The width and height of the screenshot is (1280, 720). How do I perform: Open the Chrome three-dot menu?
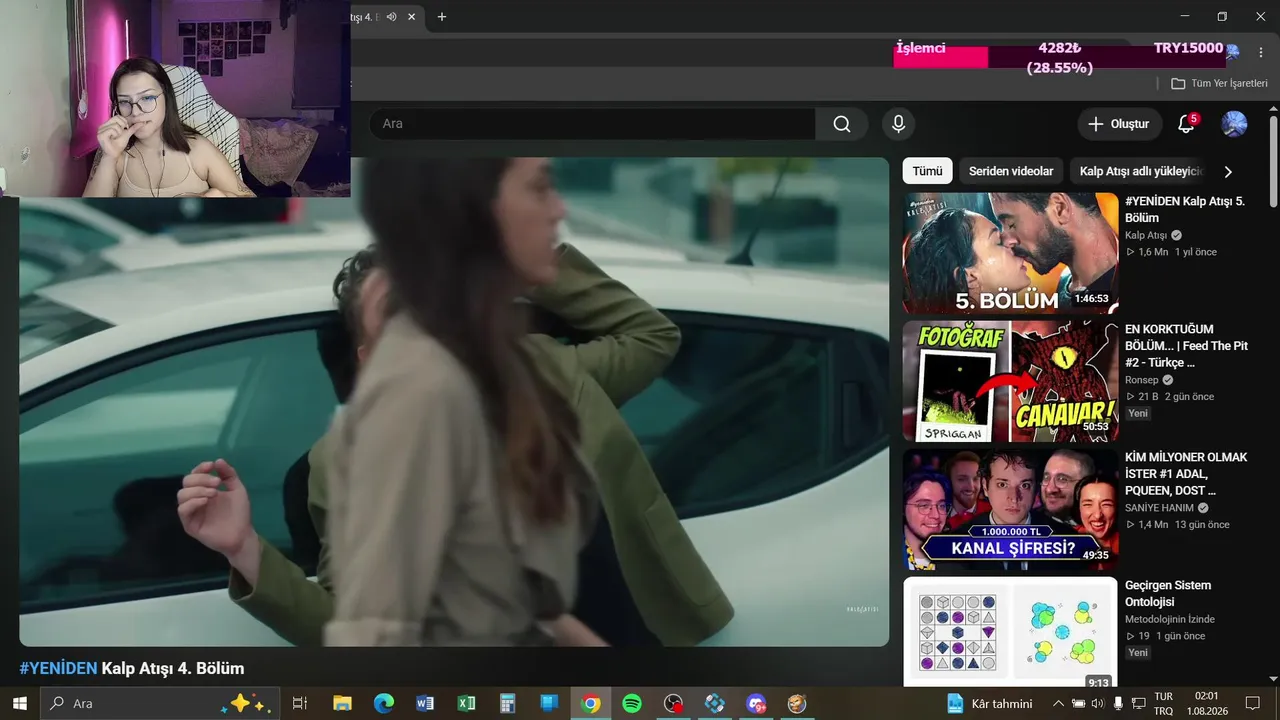(1260, 52)
